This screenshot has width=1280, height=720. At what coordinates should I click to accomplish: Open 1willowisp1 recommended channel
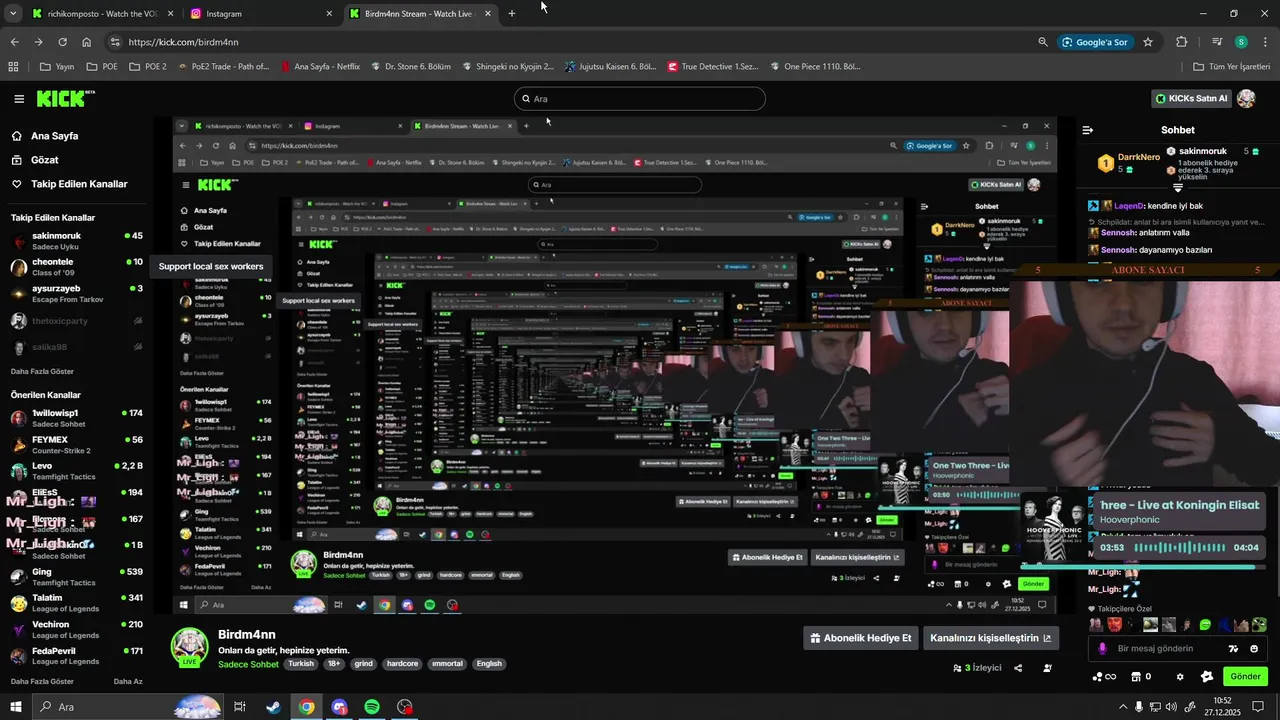pyautogui.click(x=77, y=418)
